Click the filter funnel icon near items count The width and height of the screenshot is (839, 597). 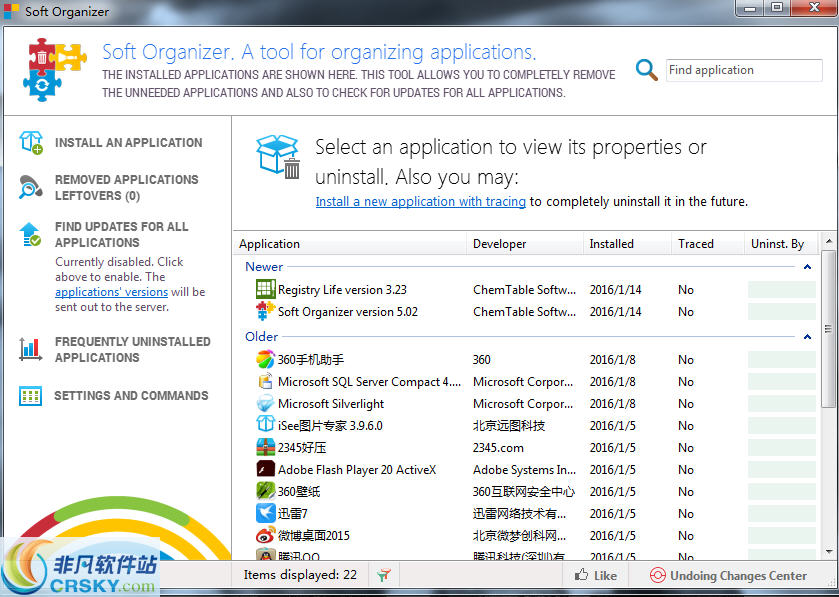pos(384,575)
